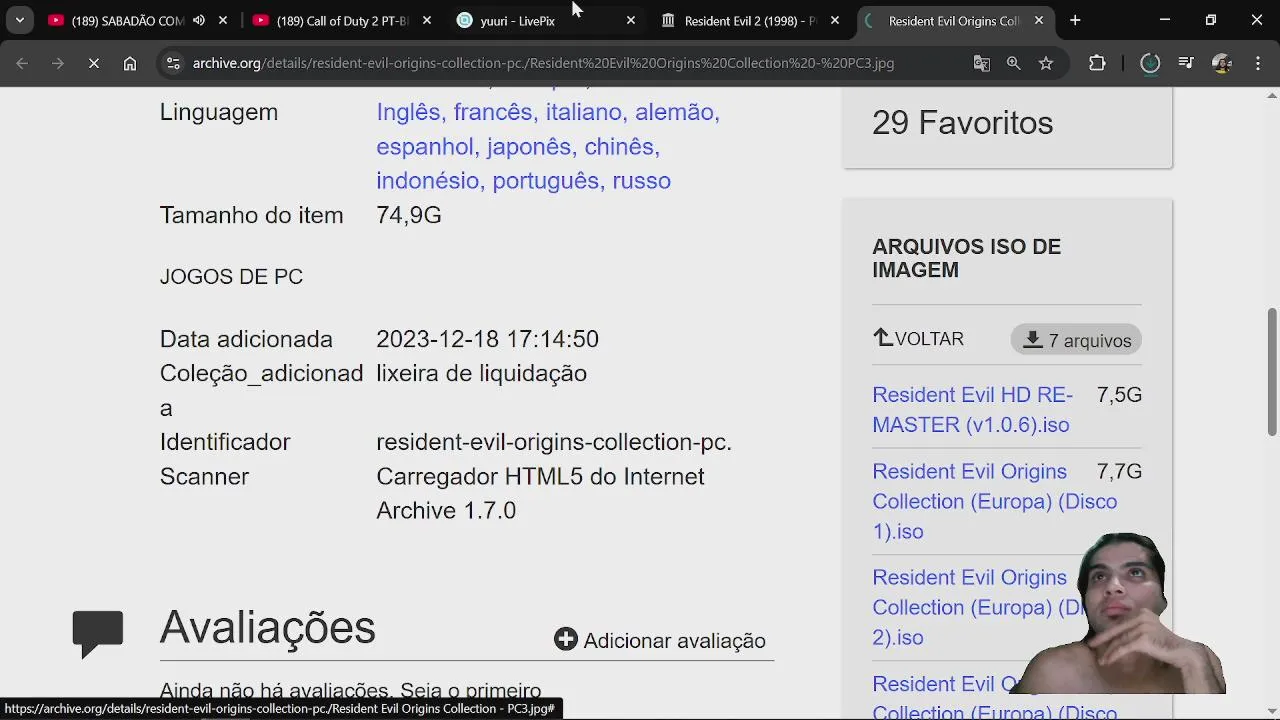Image resolution: width=1280 pixels, height=720 pixels.
Task: Close the yuuri - LivePix tab
Action: pyautogui.click(x=631, y=20)
